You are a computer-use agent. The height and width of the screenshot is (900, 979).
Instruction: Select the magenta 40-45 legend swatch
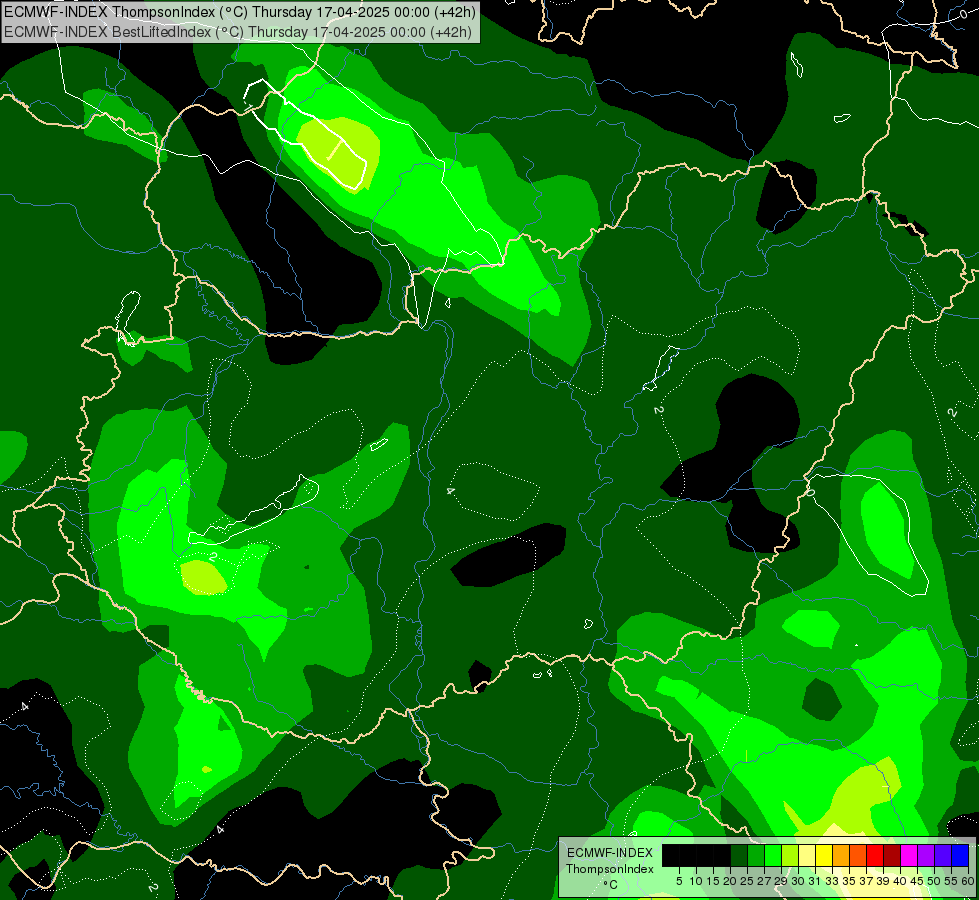(x=909, y=855)
